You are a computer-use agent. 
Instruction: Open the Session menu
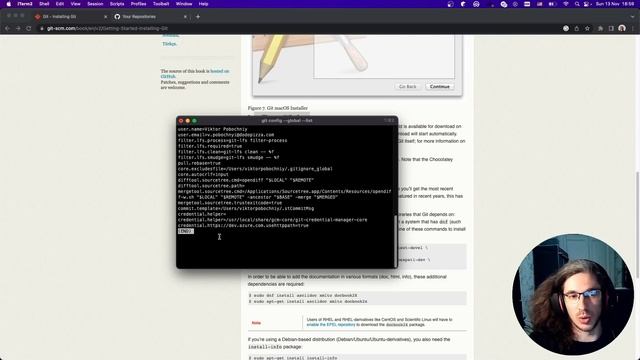95,4
